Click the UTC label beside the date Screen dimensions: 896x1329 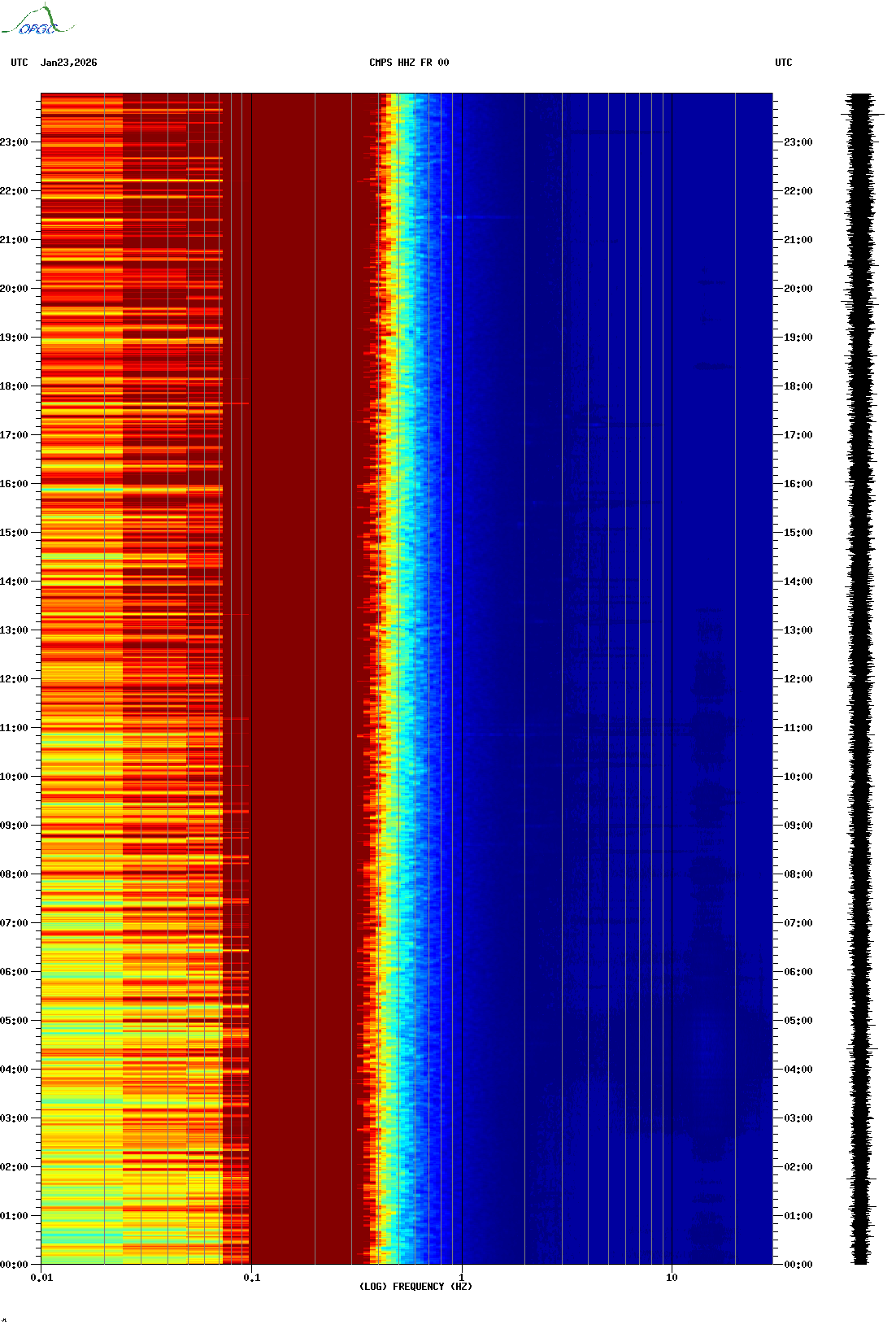(20, 63)
